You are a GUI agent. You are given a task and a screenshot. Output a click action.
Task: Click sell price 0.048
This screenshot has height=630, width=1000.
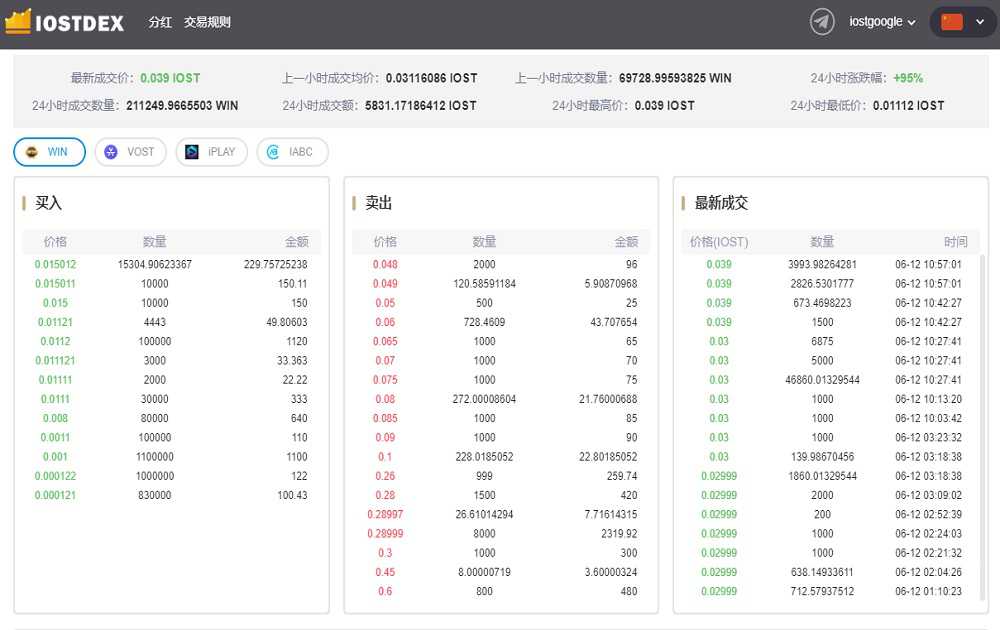(x=385, y=264)
